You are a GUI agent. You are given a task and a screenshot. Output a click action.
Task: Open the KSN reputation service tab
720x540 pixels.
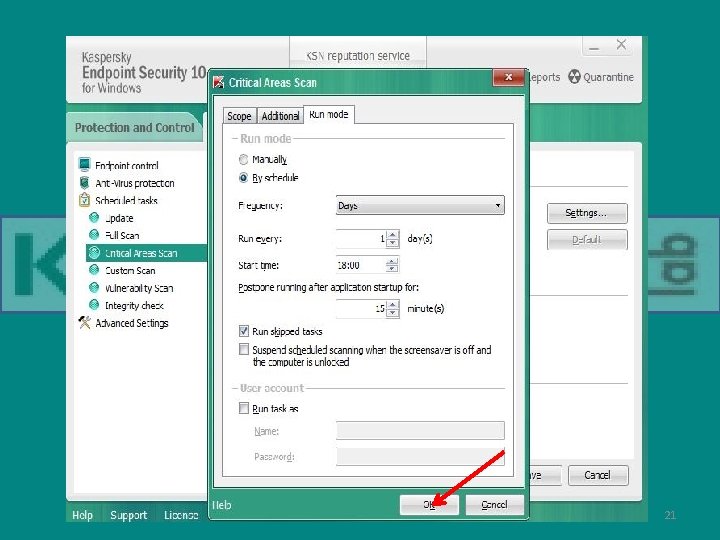click(358, 56)
